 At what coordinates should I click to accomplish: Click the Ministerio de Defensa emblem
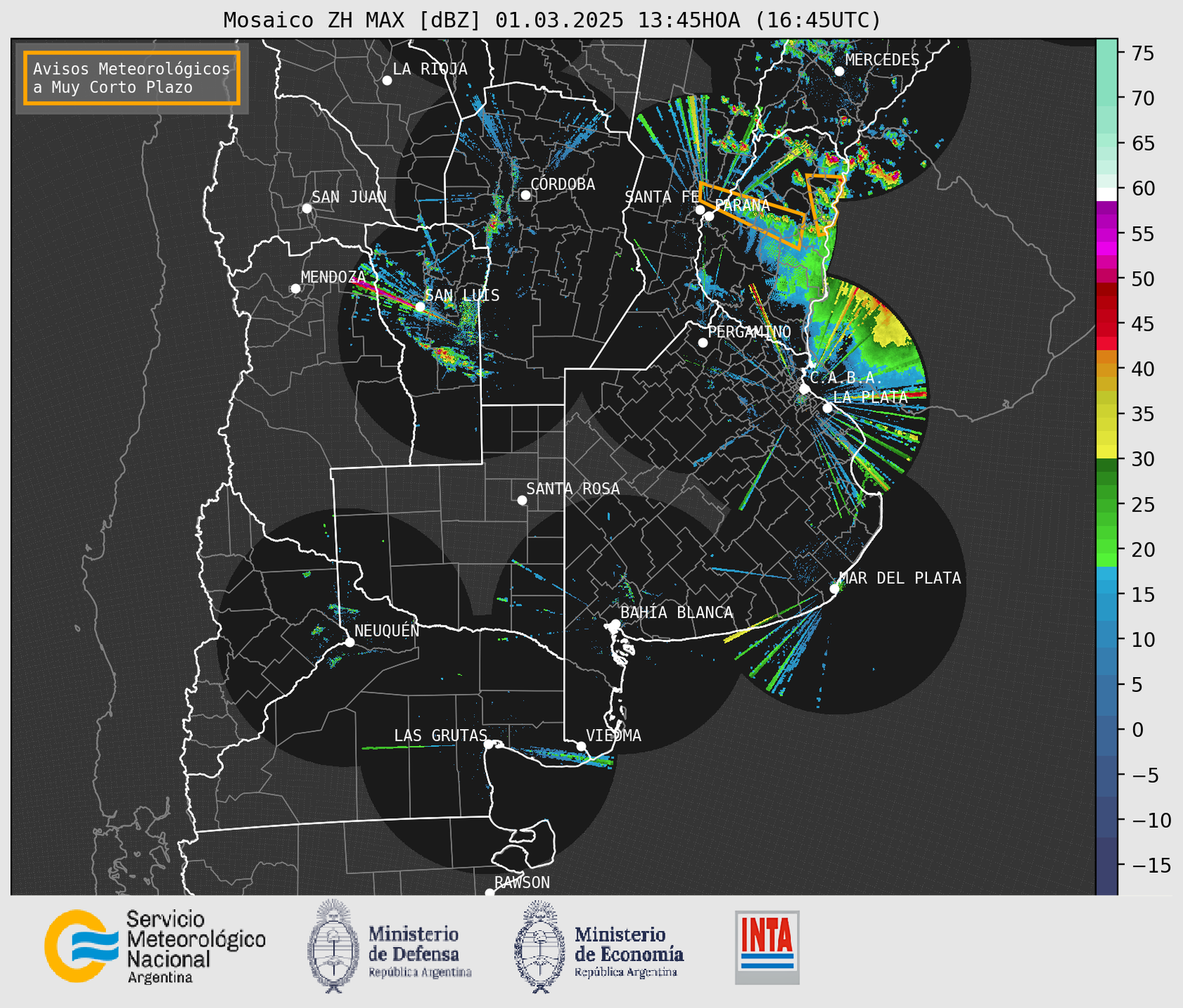pos(332,946)
